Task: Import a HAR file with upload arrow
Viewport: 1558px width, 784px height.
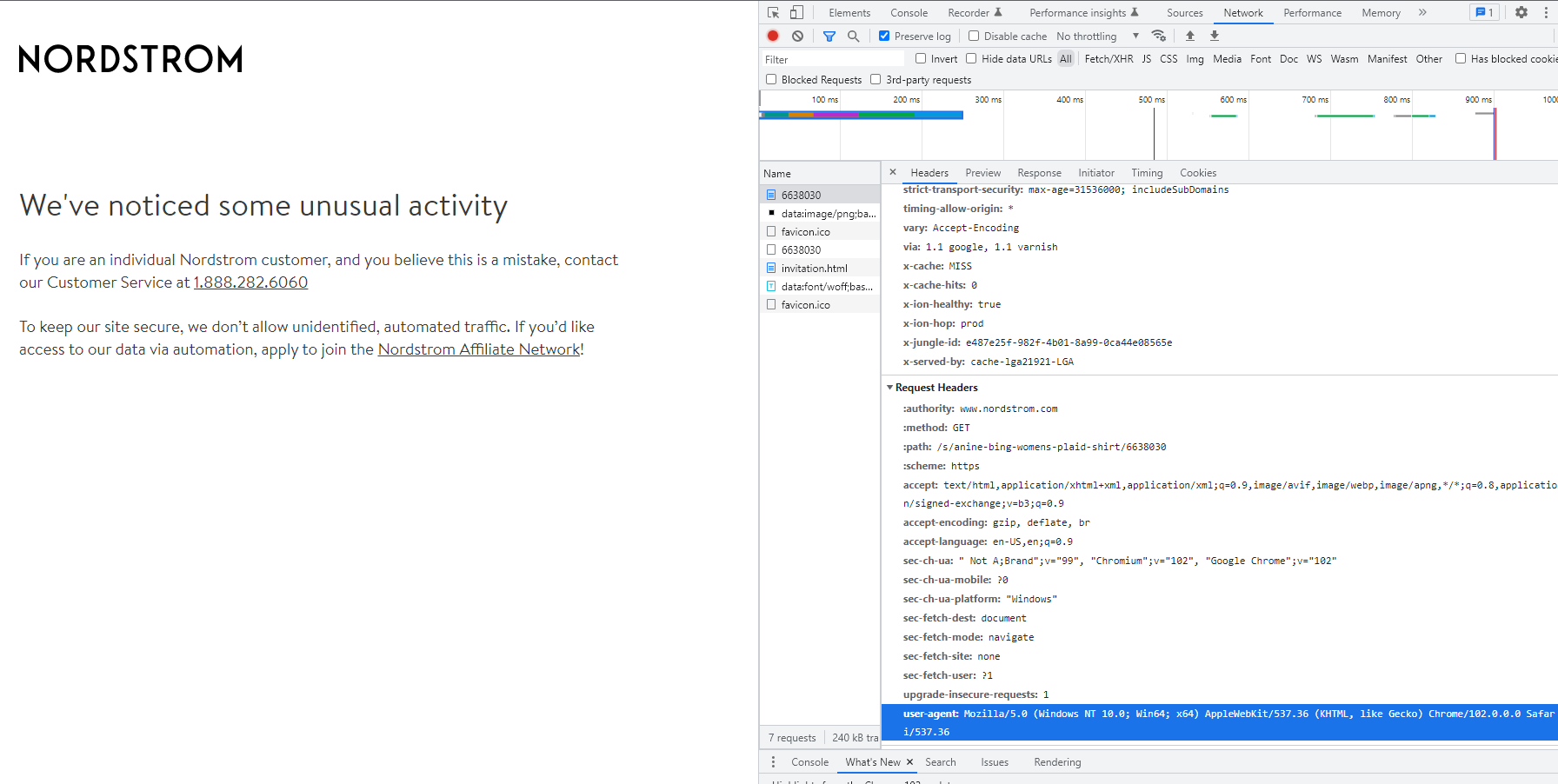Action: pos(1190,36)
